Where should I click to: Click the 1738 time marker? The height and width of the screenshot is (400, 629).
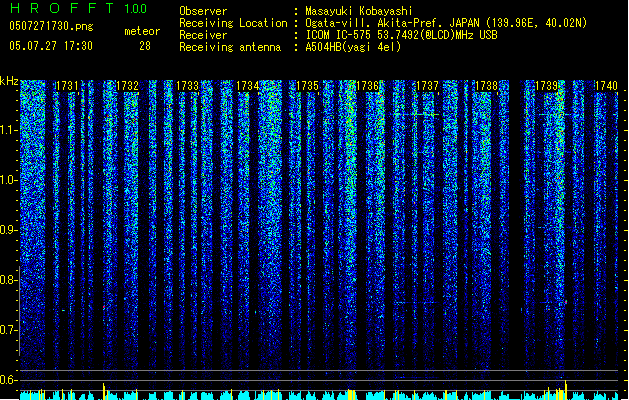[487, 86]
